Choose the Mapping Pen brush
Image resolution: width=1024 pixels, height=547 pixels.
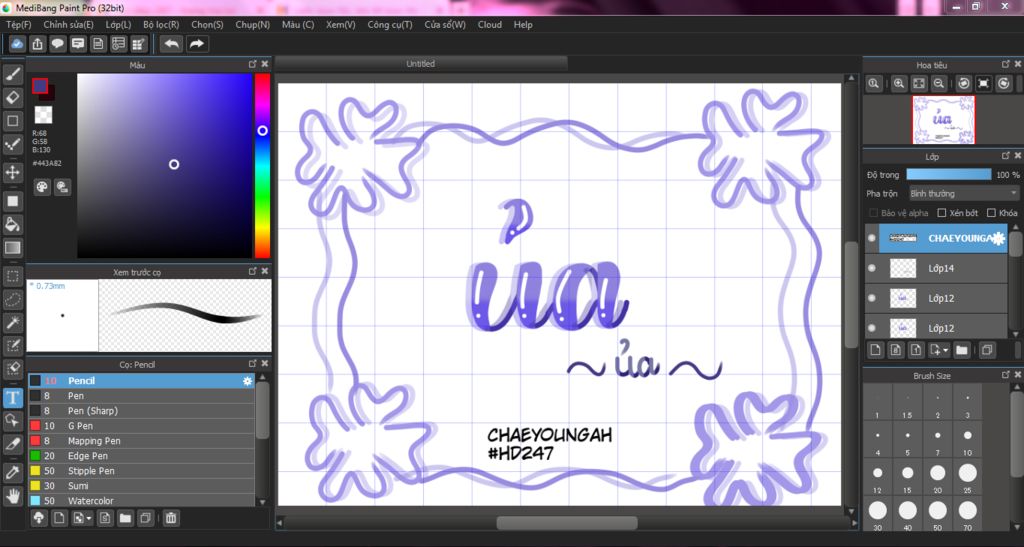pos(141,441)
